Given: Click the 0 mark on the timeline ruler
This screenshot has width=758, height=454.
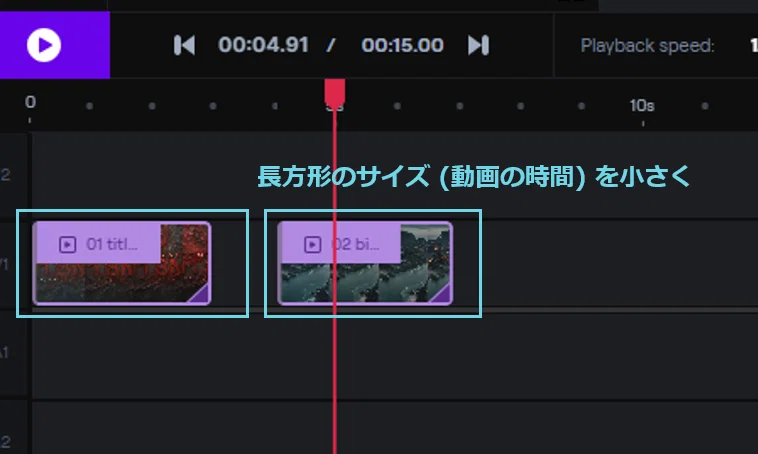Looking at the screenshot, I should pyautogui.click(x=30, y=103).
